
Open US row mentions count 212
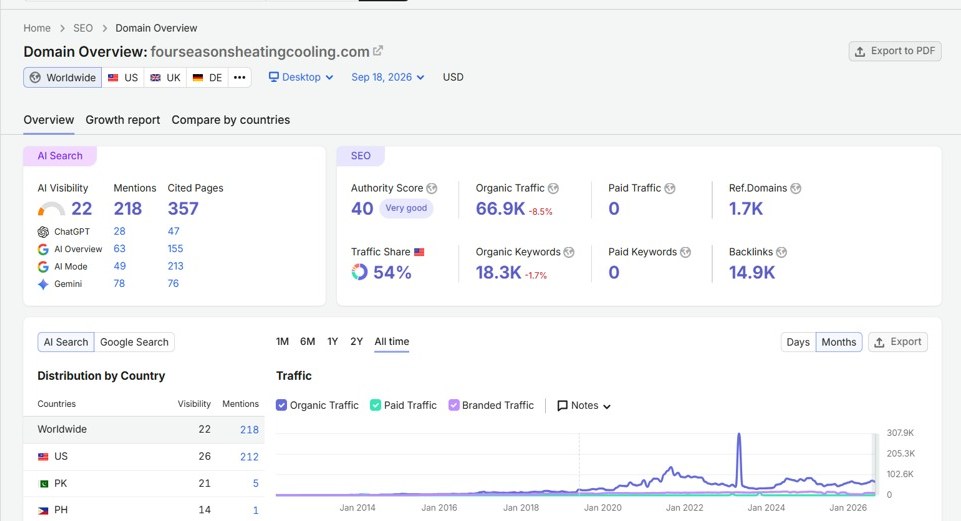point(249,457)
